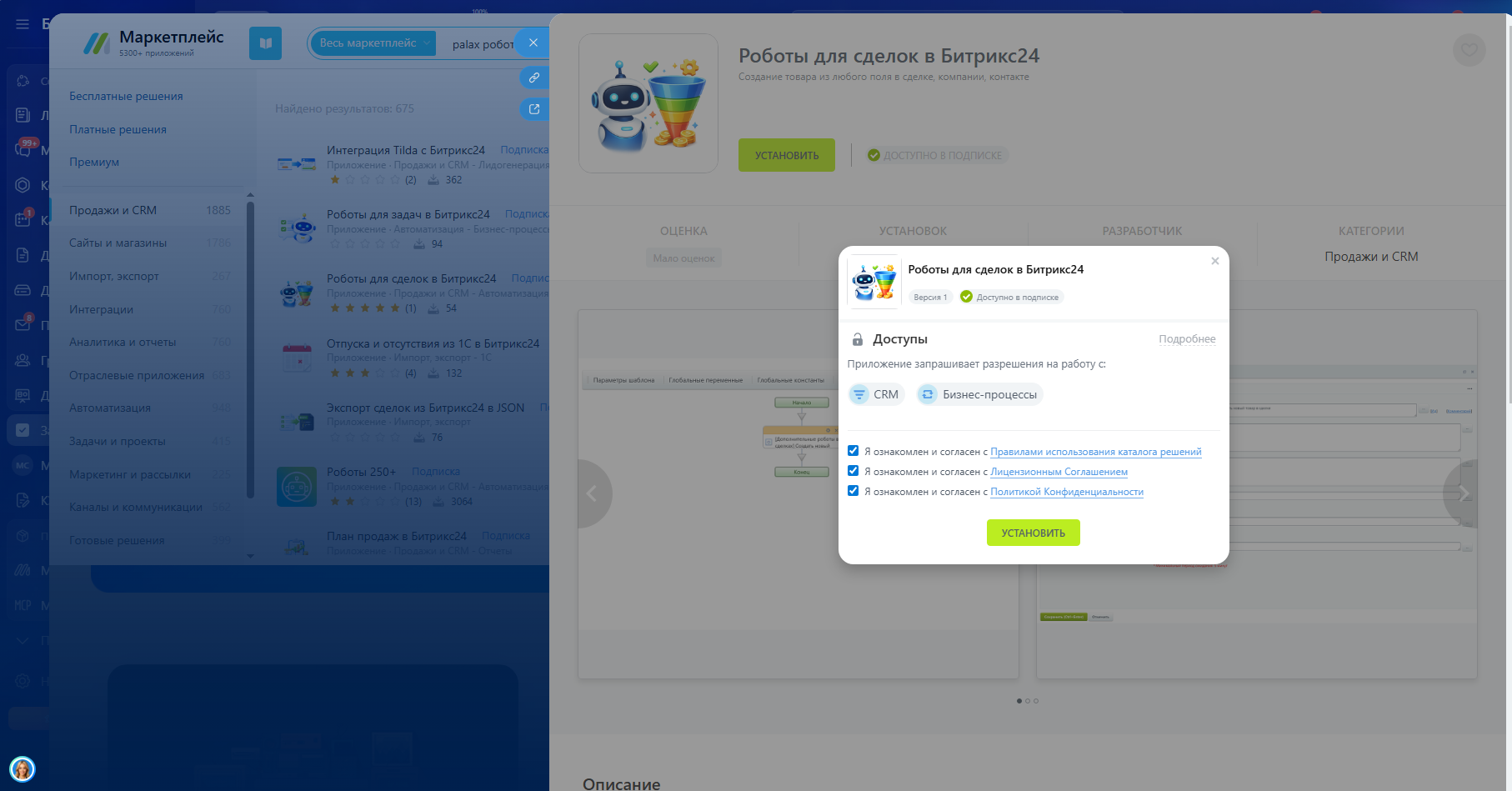Expand sidebar with the chevron below MCP
Viewport: 1512px width, 791px height.
coord(23,640)
